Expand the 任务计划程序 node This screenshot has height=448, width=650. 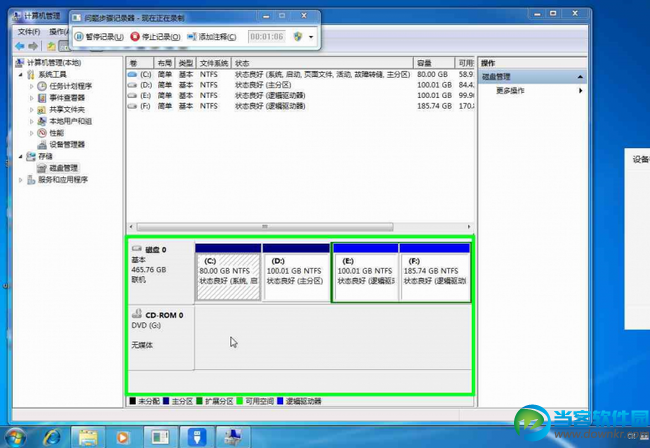(32, 86)
